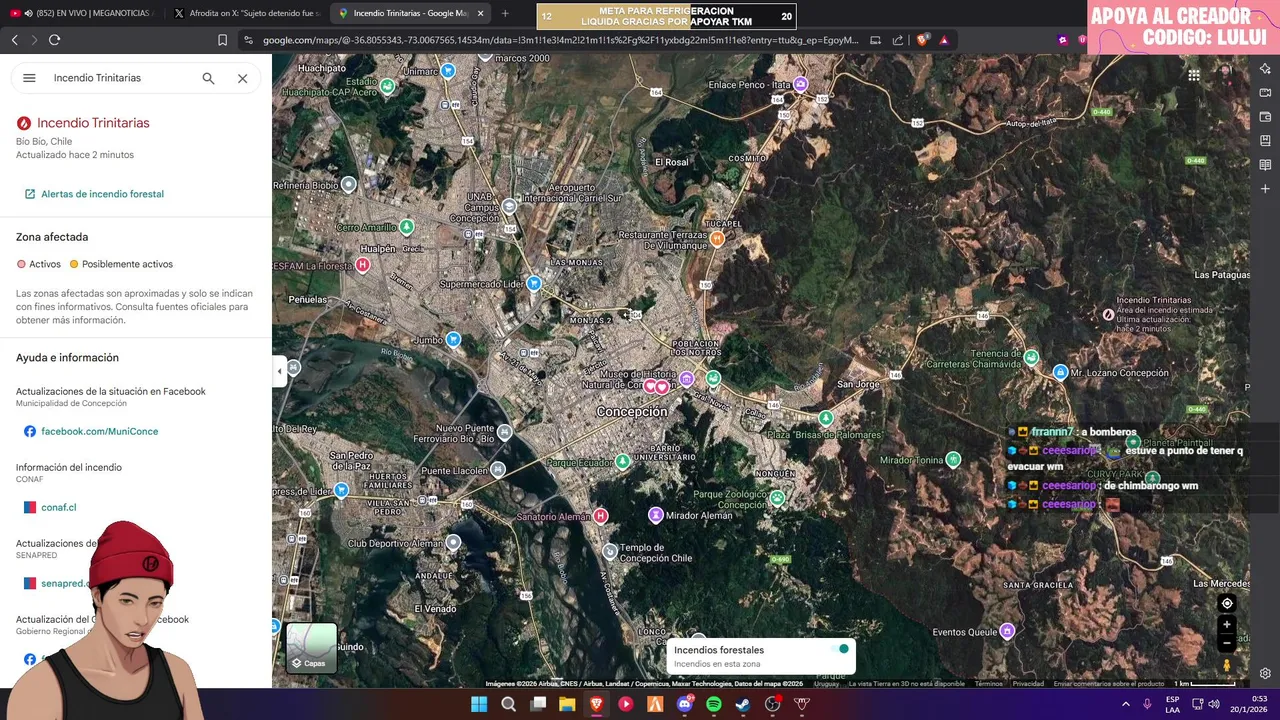Image resolution: width=1280 pixels, height=720 pixels.
Task: Open Spotify from the taskbar
Action: pos(714,704)
